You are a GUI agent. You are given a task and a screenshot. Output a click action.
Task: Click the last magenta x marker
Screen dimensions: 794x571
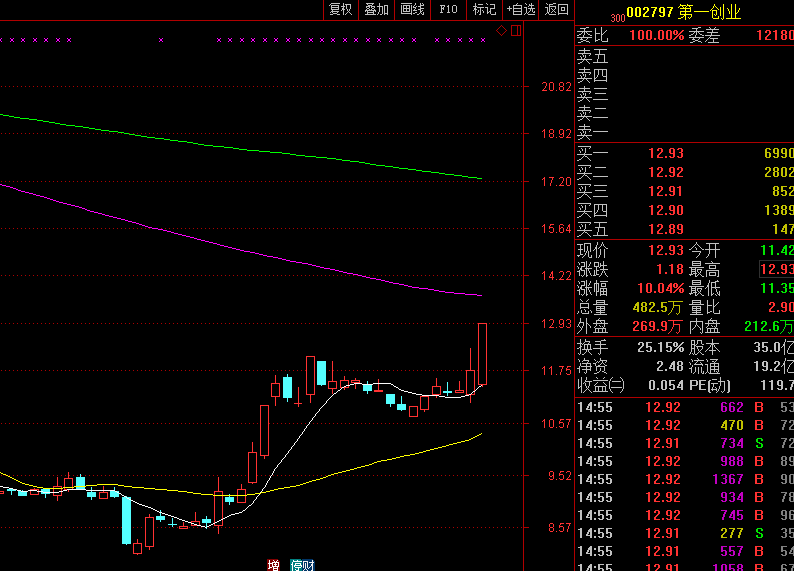click(x=483, y=40)
